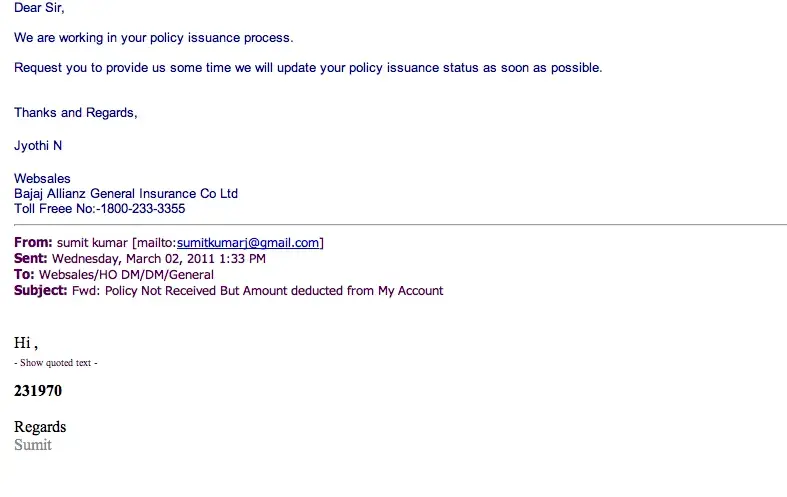
Task: Click the Fwd: Policy Not Received subject text
Action: [x=257, y=291]
